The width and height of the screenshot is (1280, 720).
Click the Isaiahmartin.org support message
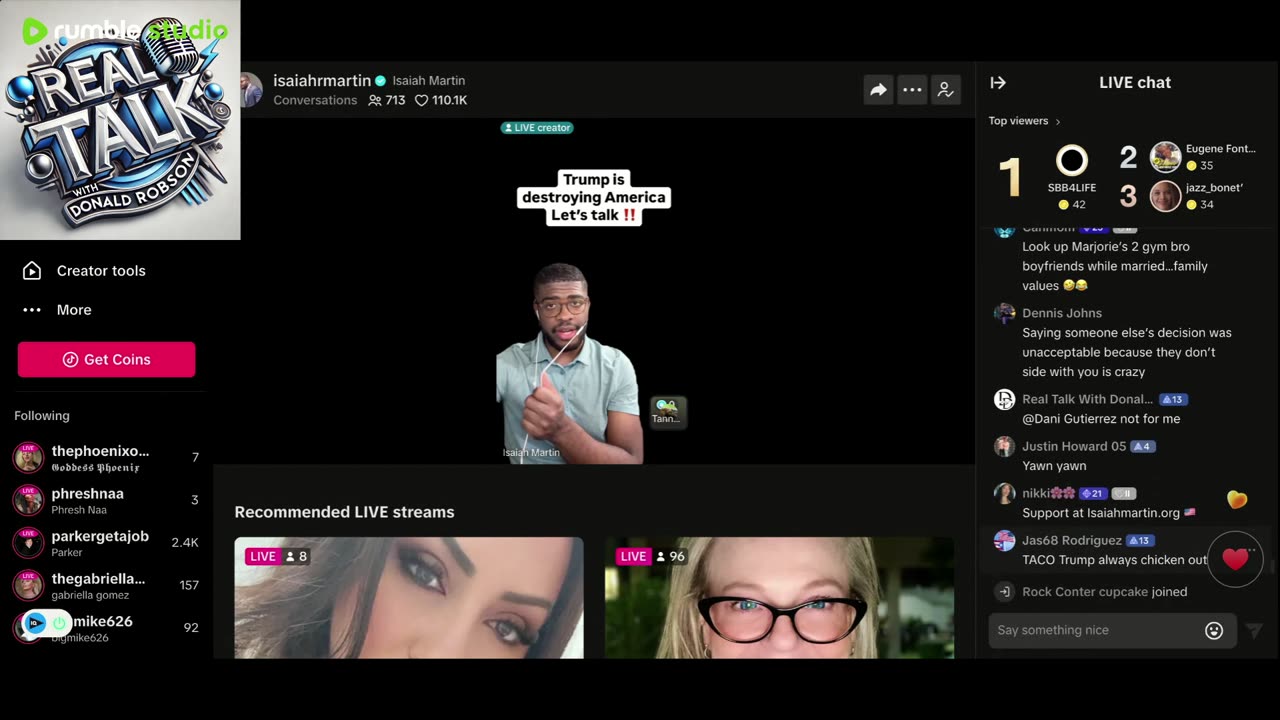[x=1109, y=513]
